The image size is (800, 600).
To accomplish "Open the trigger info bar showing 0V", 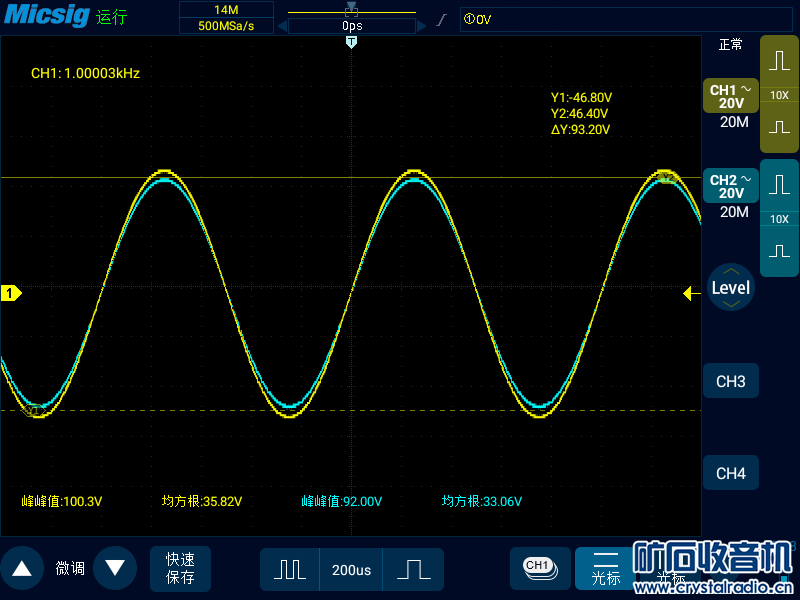I will [x=626, y=19].
